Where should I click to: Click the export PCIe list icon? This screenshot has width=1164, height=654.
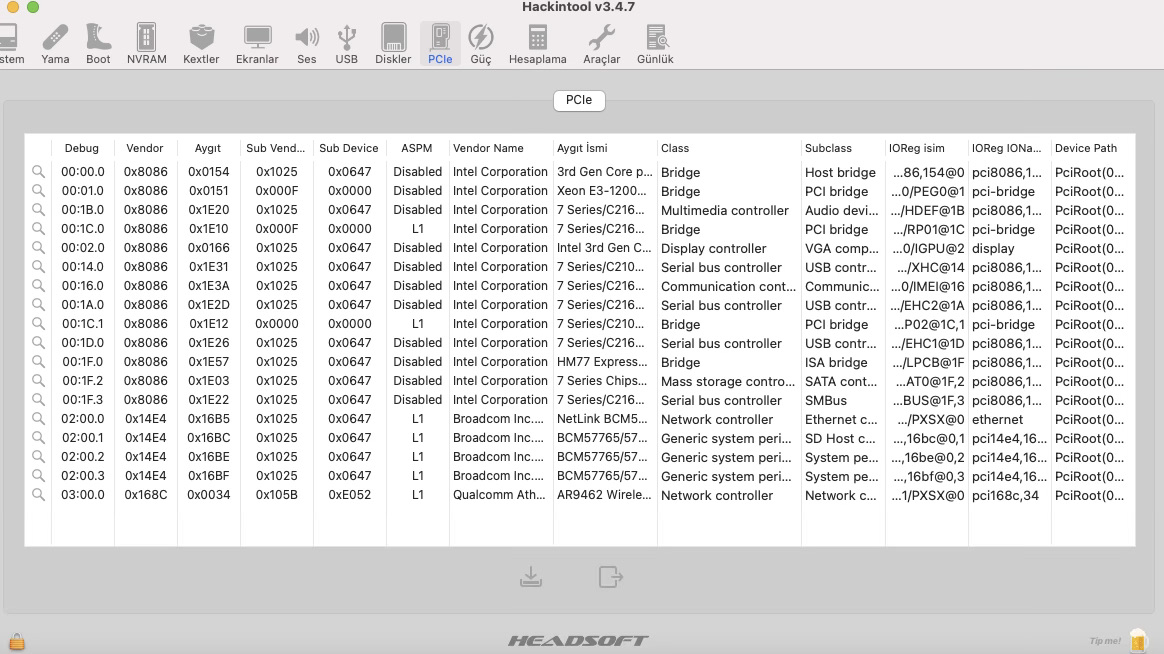[610, 577]
